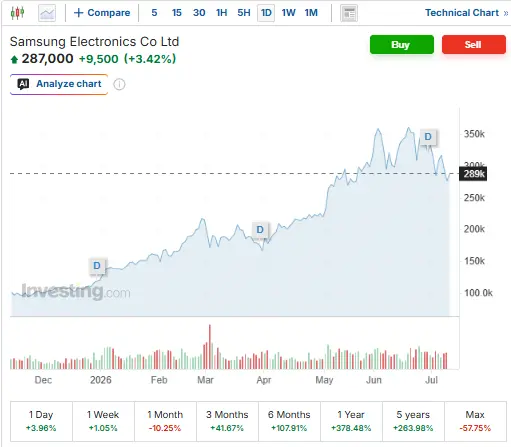
Task: Click the info icon beside Analyze chart
Action: [x=119, y=84]
